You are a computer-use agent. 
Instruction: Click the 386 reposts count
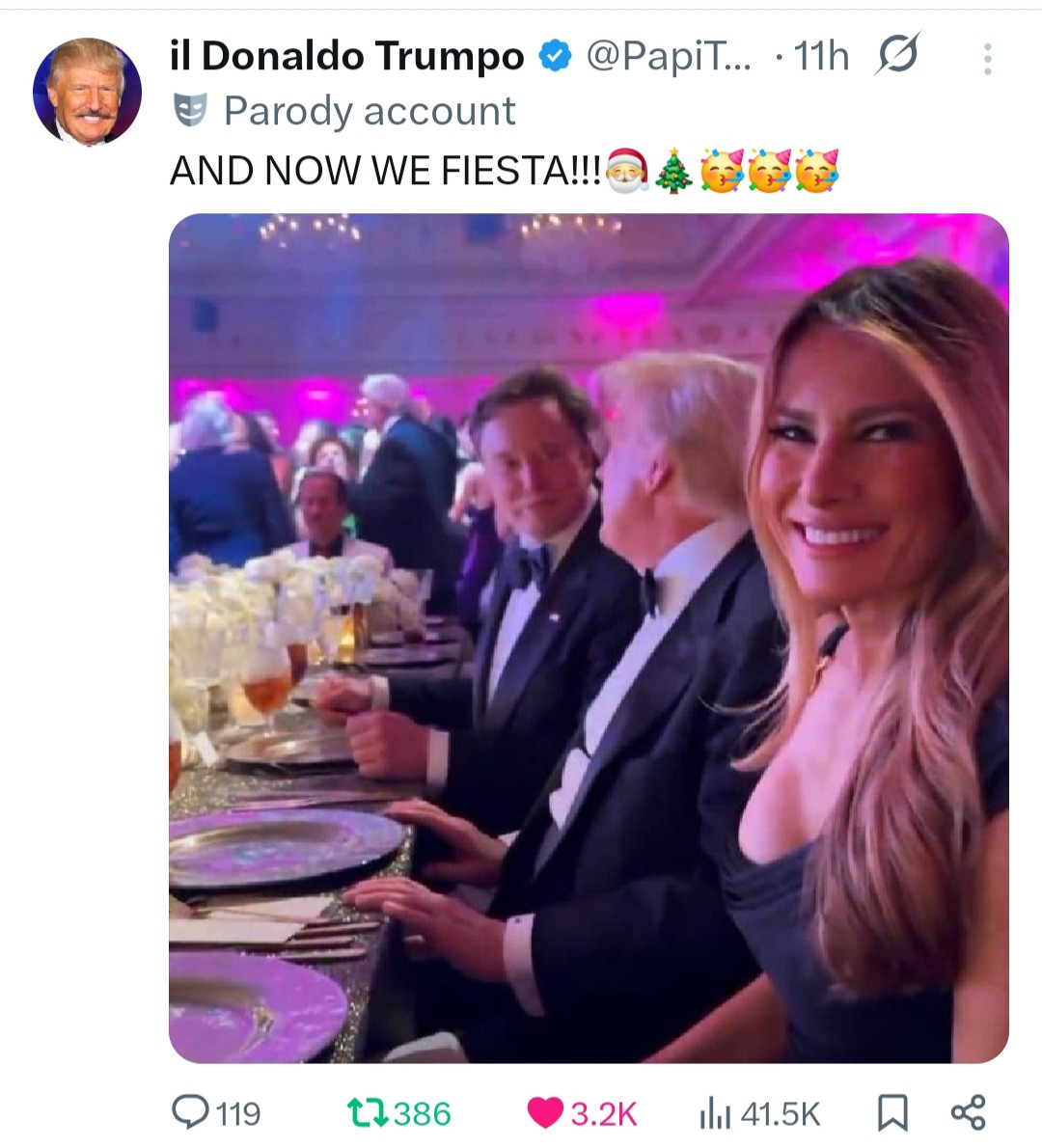click(x=423, y=1114)
